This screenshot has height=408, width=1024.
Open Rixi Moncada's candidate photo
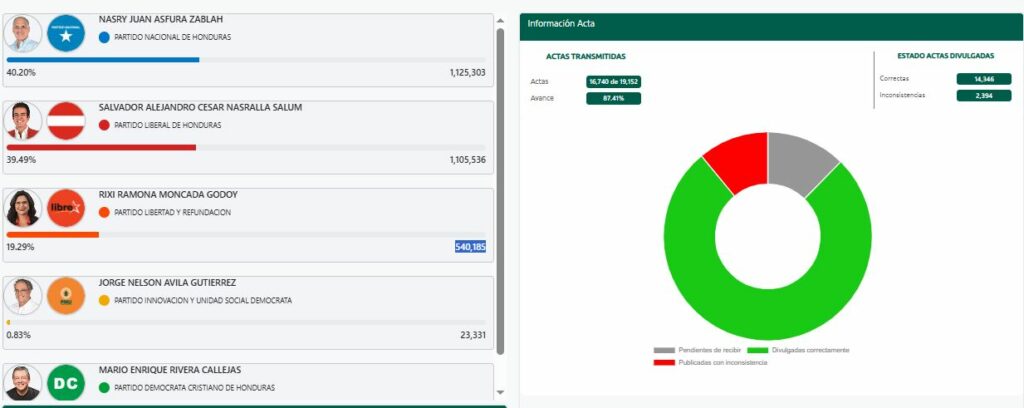pyautogui.click(x=23, y=208)
